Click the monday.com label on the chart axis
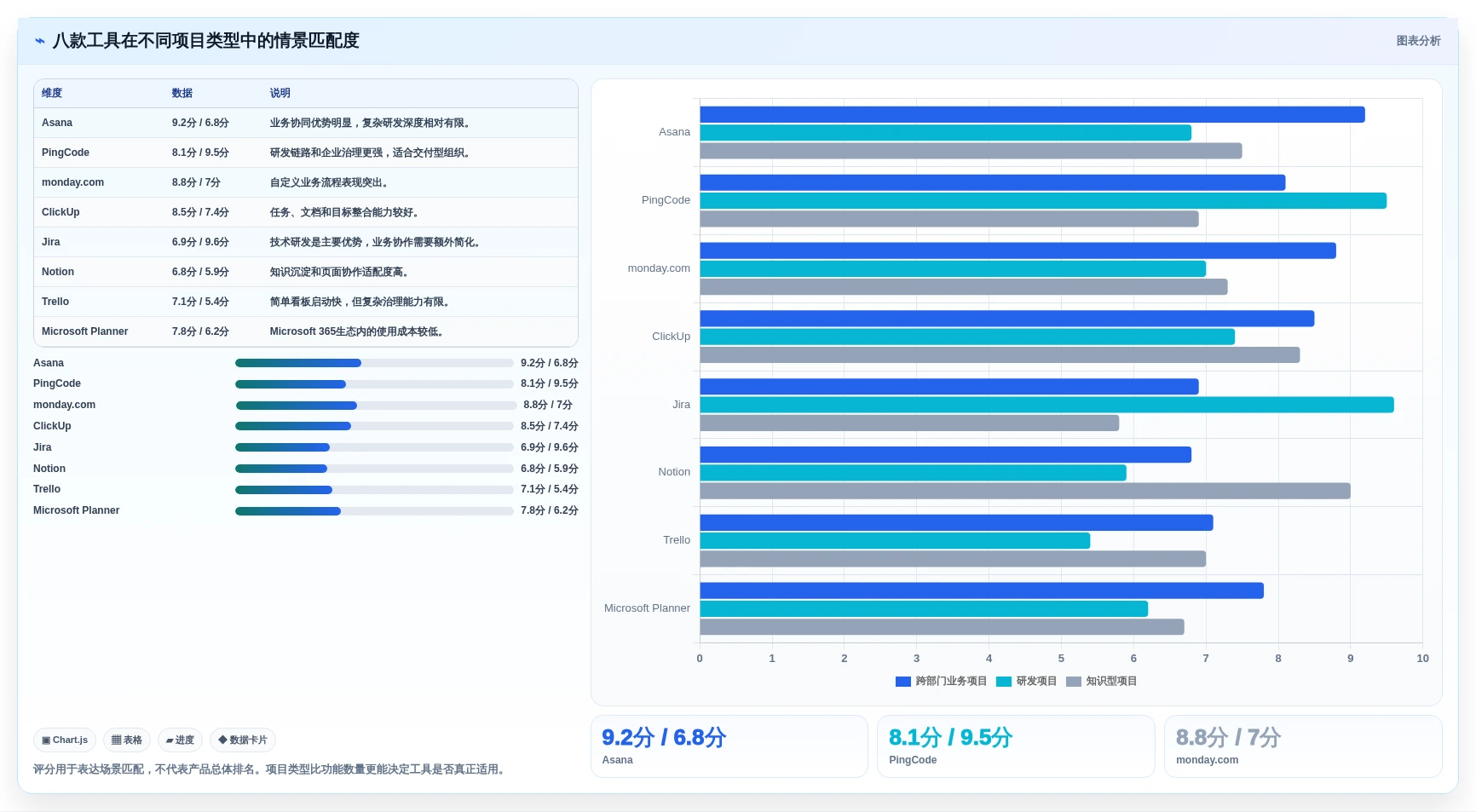 point(659,268)
